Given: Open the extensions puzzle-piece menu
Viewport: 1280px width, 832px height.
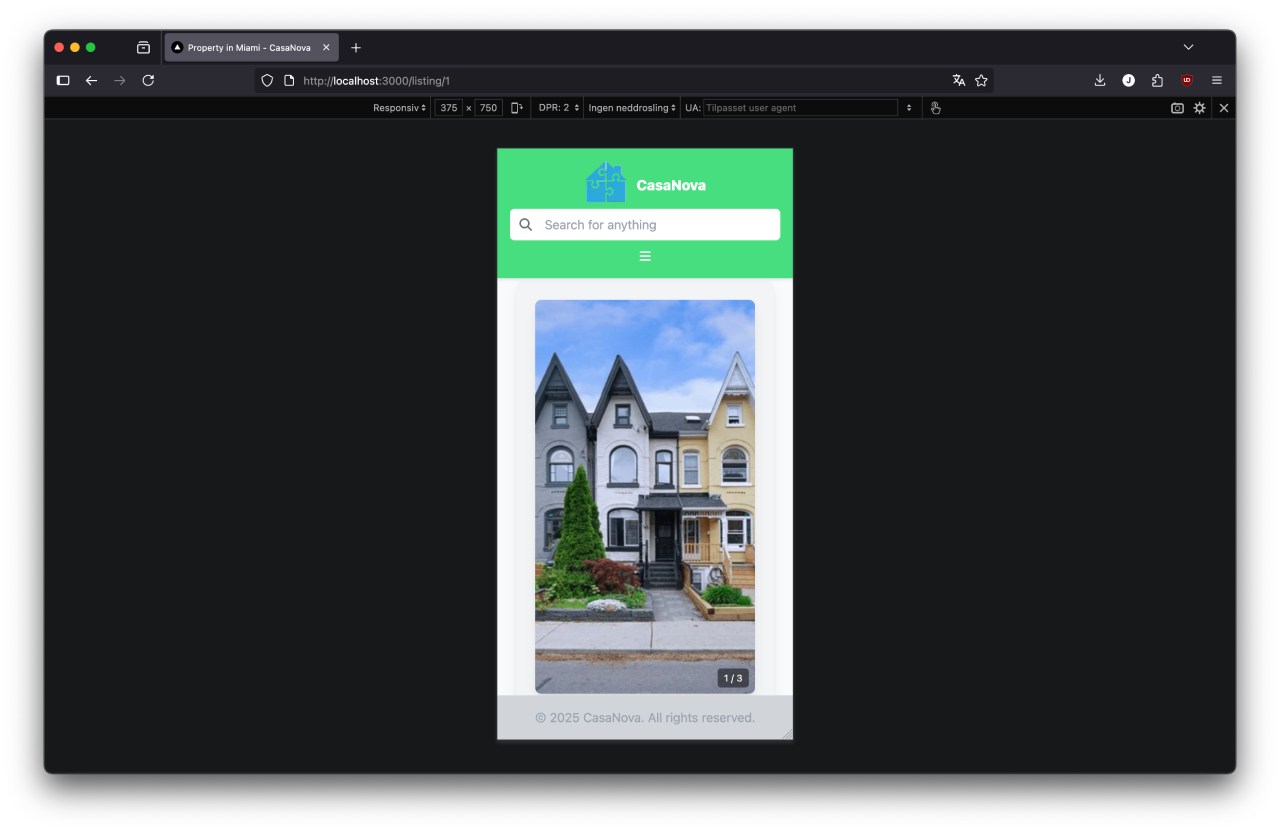Looking at the screenshot, I should [x=1157, y=80].
